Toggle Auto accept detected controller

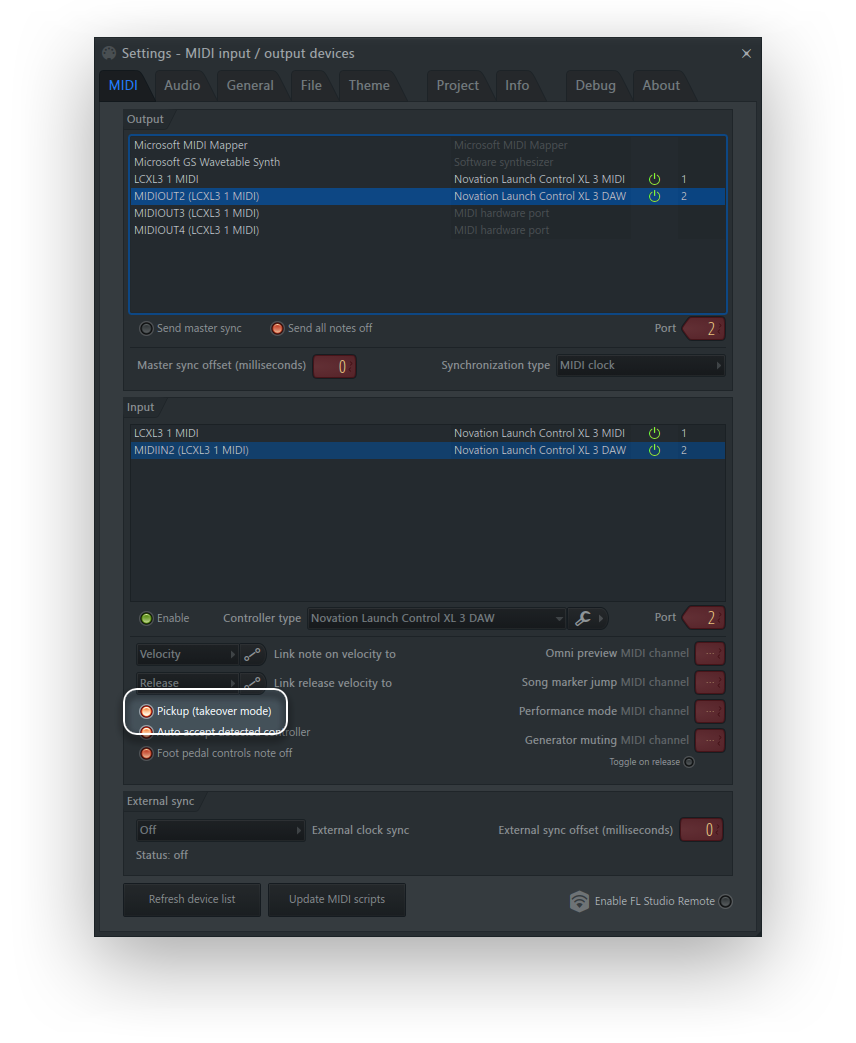pos(146,732)
